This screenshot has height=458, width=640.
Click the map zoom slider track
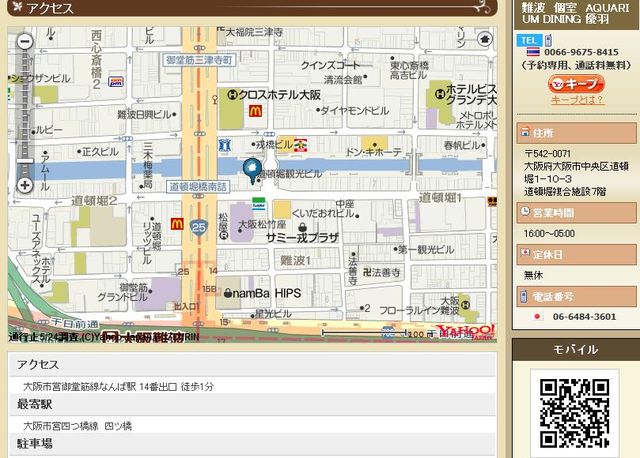click(25, 110)
